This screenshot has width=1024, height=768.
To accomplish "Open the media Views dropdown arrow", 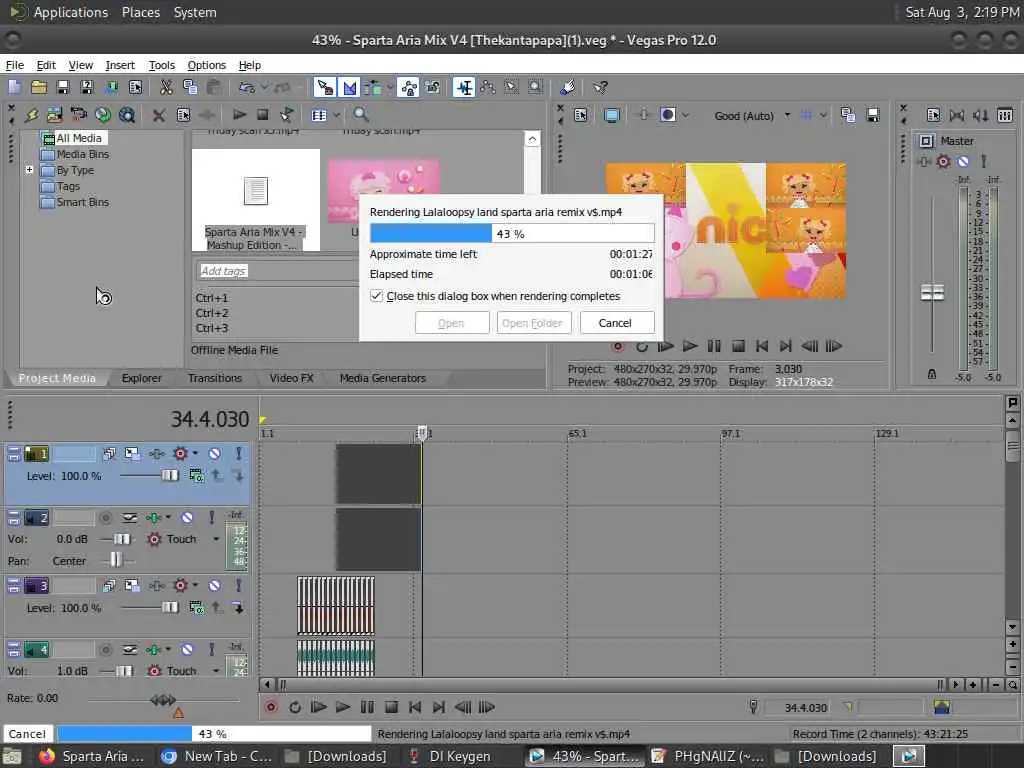I will point(336,115).
